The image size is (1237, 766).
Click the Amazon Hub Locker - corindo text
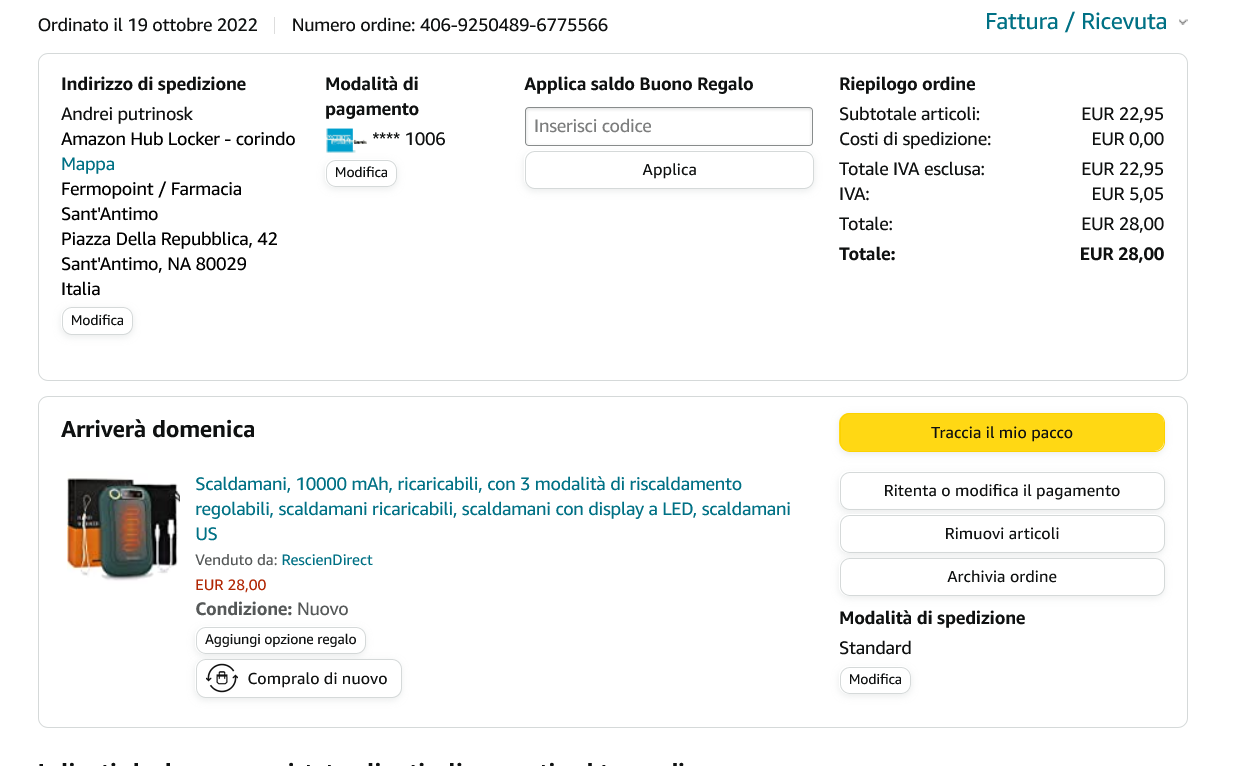[x=178, y=139]
